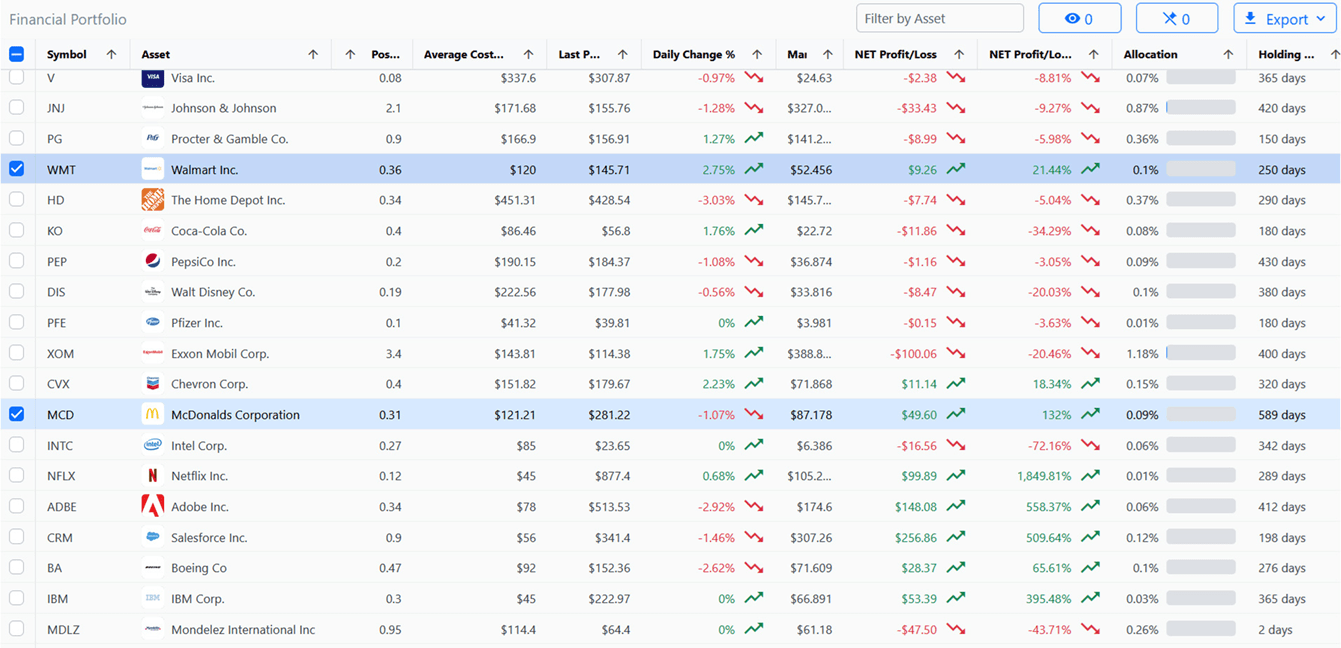This screenshot has width=1341, height=648.
Task: Toggle the select-all header checkbox
Action: click(16, 54)
